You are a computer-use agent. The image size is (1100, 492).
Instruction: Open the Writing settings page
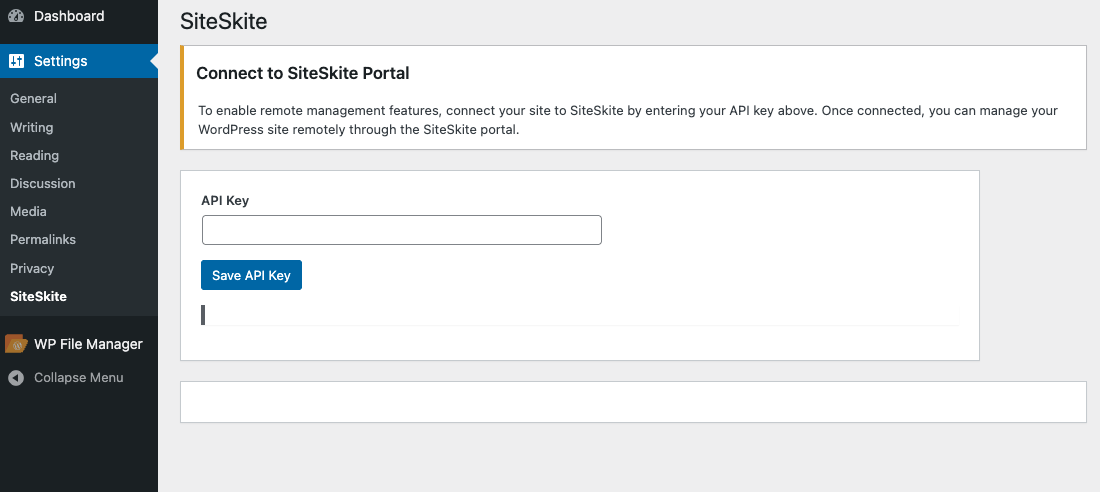point(32,127)
